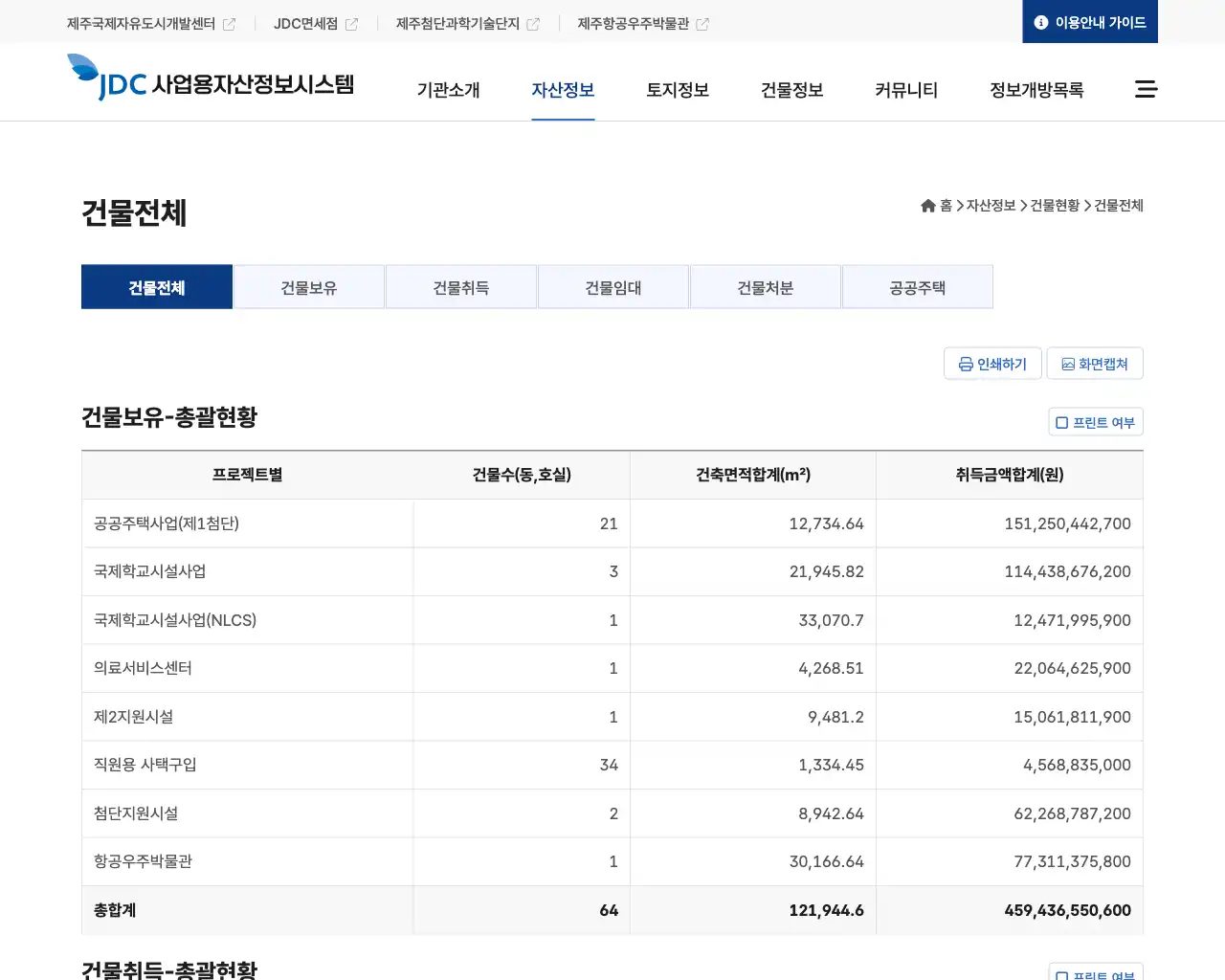This screenshot has width=1225, height=980.
Task: Open the 정보개방목록 menu
Action: pos(1036,90)
